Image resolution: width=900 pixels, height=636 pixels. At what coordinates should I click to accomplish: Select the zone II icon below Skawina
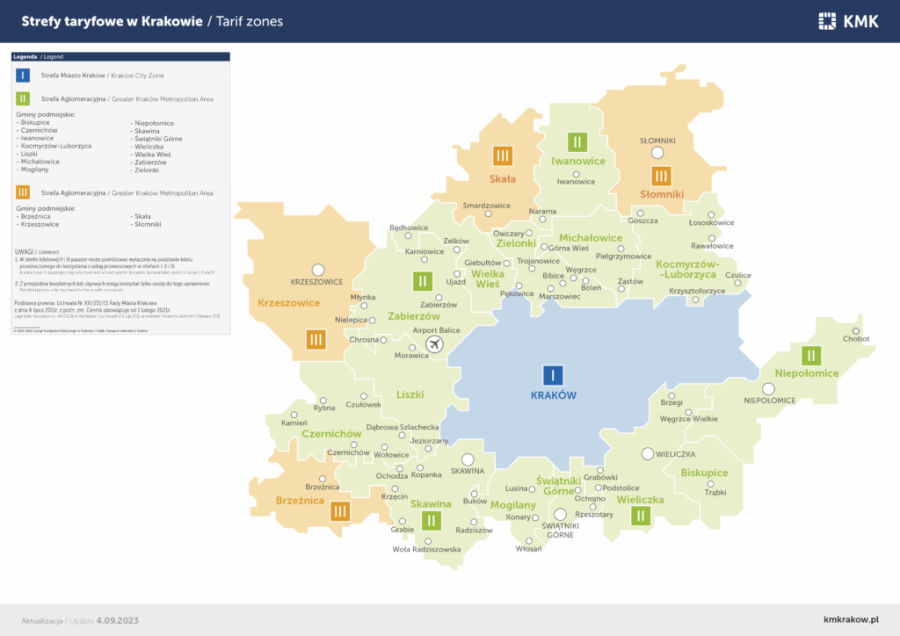tap(431, 521)
